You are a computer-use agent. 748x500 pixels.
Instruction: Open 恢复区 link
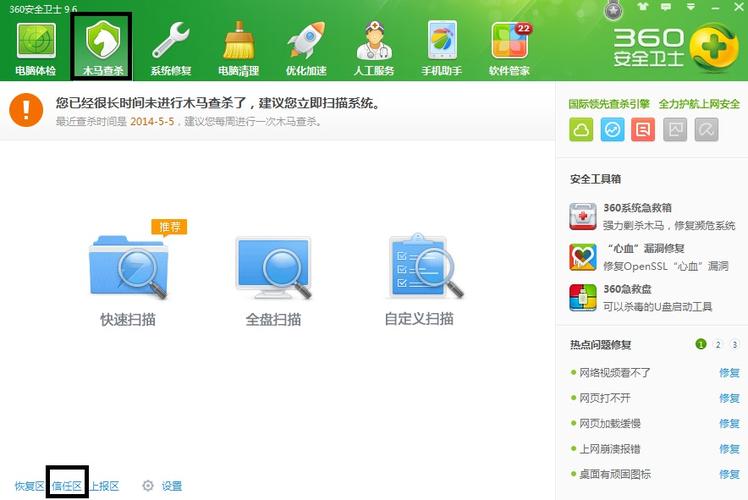pos(29,486)
